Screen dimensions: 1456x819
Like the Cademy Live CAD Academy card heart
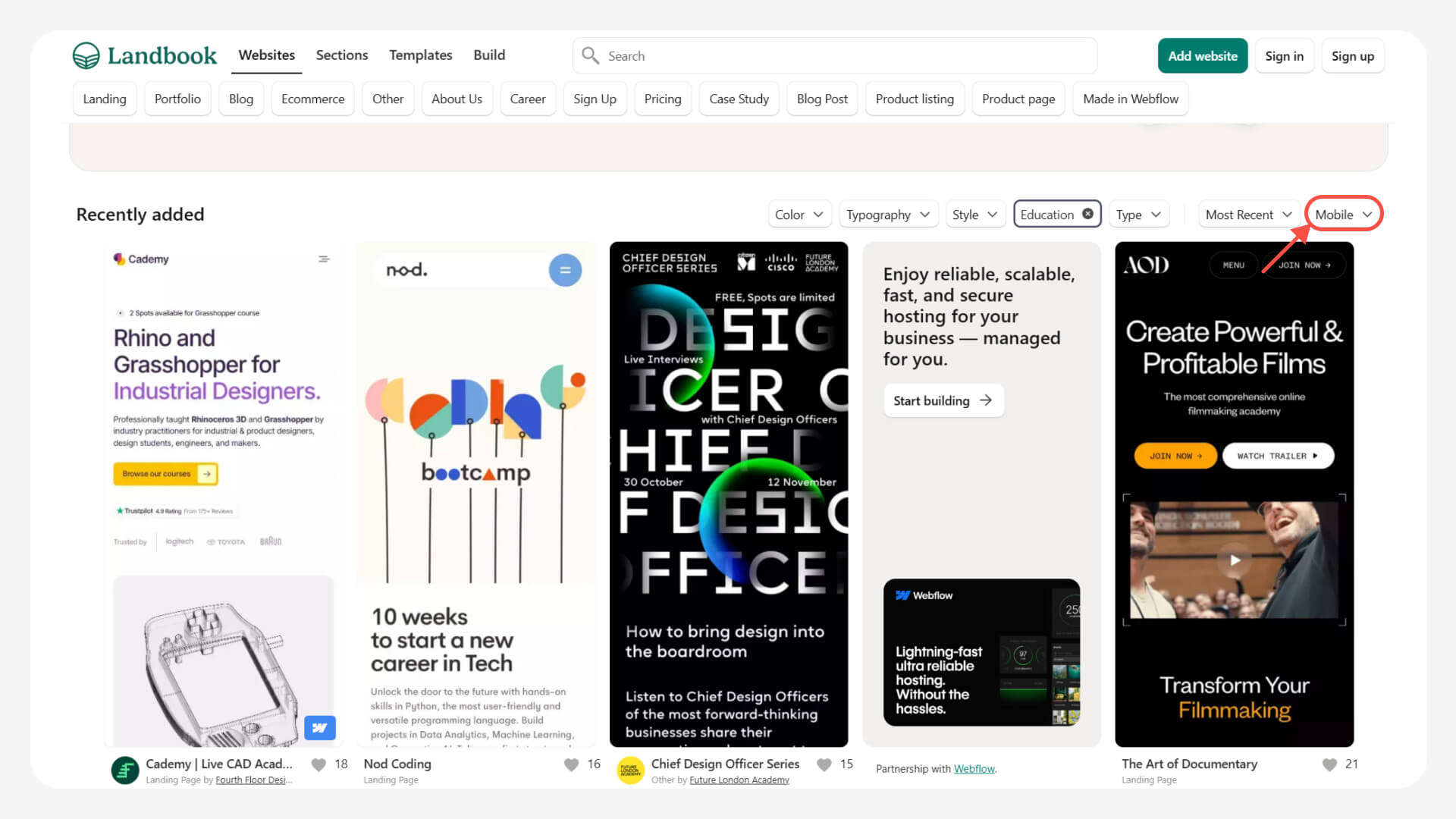point(319,764)
